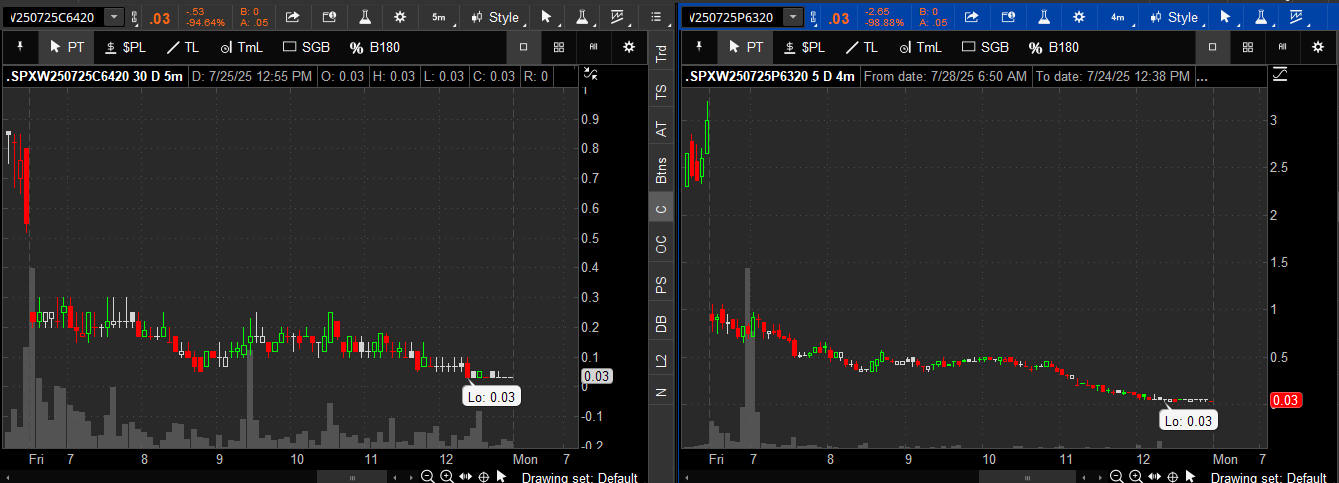Expand the 4m timeframe dropdown in the right chart

pyautogui.click(x=1118, y=17)
